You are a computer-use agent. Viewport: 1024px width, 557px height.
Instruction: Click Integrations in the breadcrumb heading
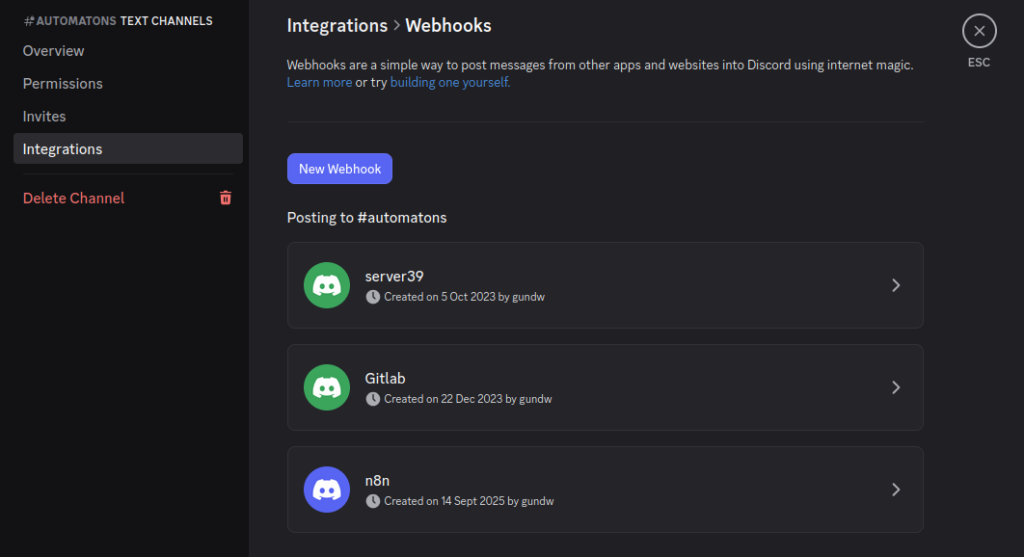tap(337, 26)
